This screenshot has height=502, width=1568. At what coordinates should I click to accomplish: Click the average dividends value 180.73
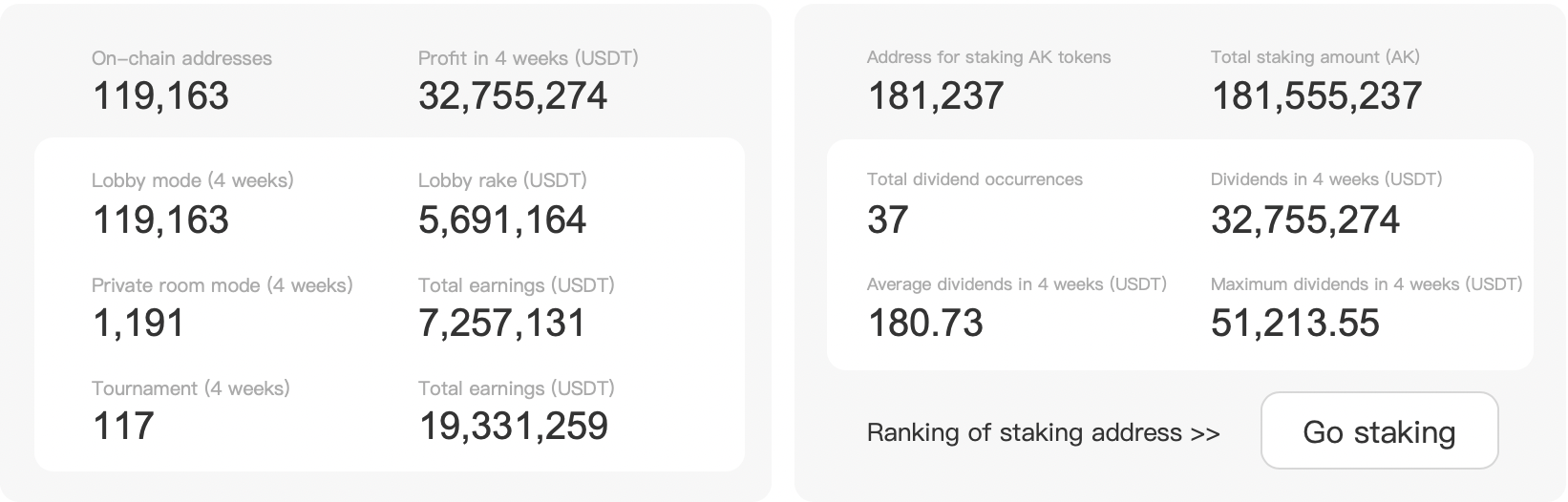coord(924,323)
